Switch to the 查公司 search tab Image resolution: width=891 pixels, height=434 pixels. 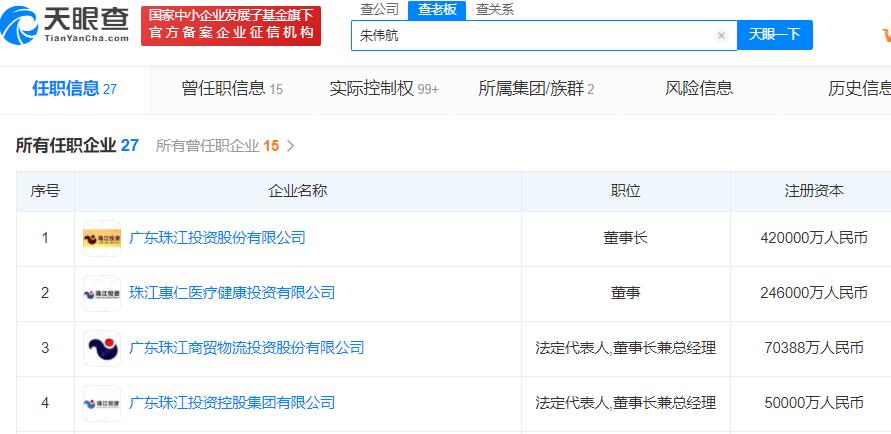(x=380, y=9)
